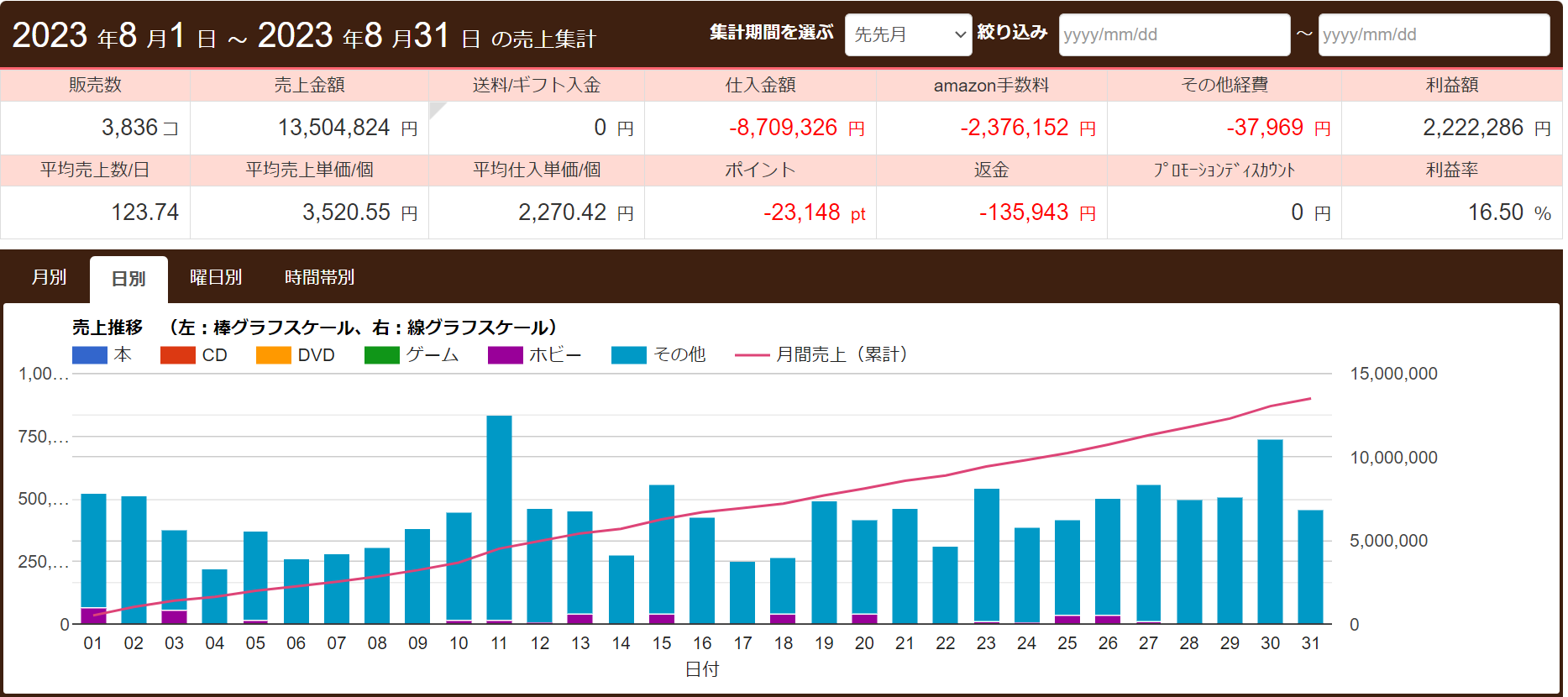The height and width of the screenshot is (697, 1568).
Task: Toggle the 本 legend blue swatch
Action: [90, 355]
